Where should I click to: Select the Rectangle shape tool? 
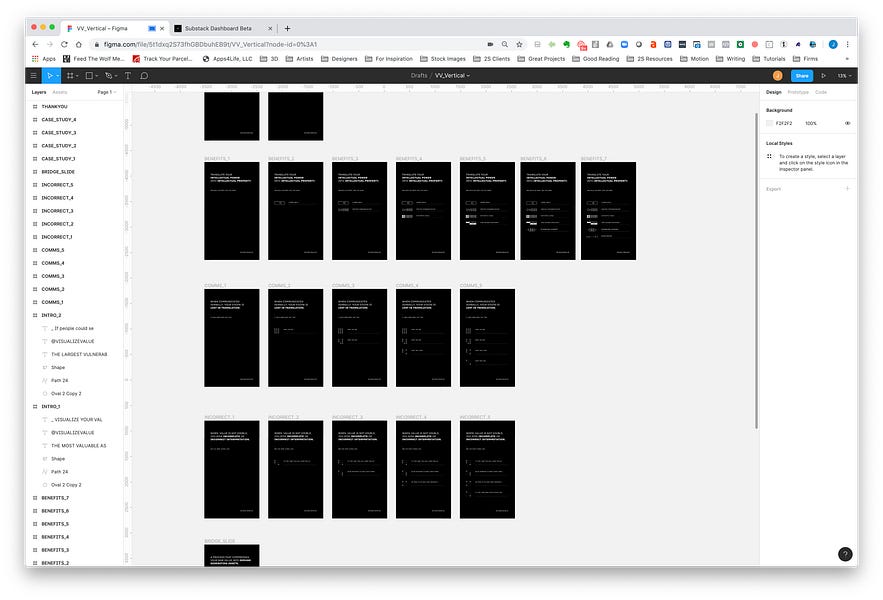coord(90,76)
